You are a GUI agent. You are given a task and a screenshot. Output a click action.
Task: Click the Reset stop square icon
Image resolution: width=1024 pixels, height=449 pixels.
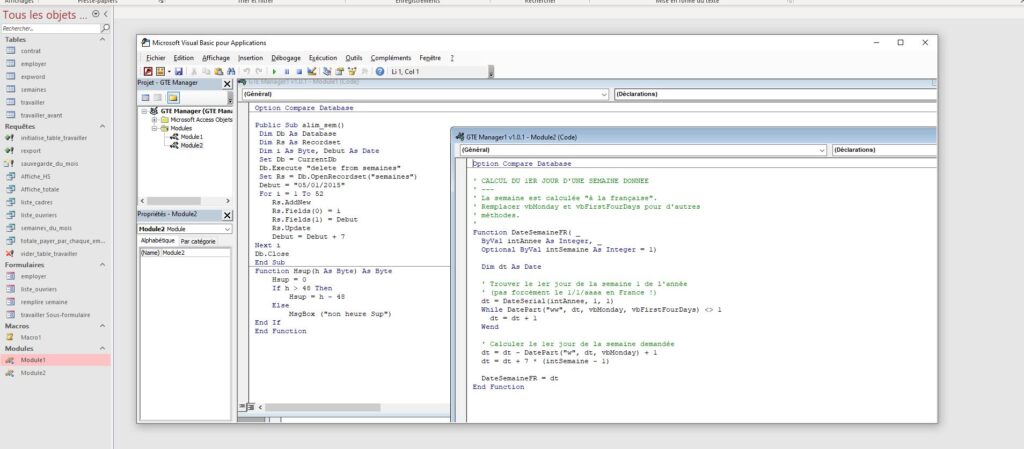299,72
